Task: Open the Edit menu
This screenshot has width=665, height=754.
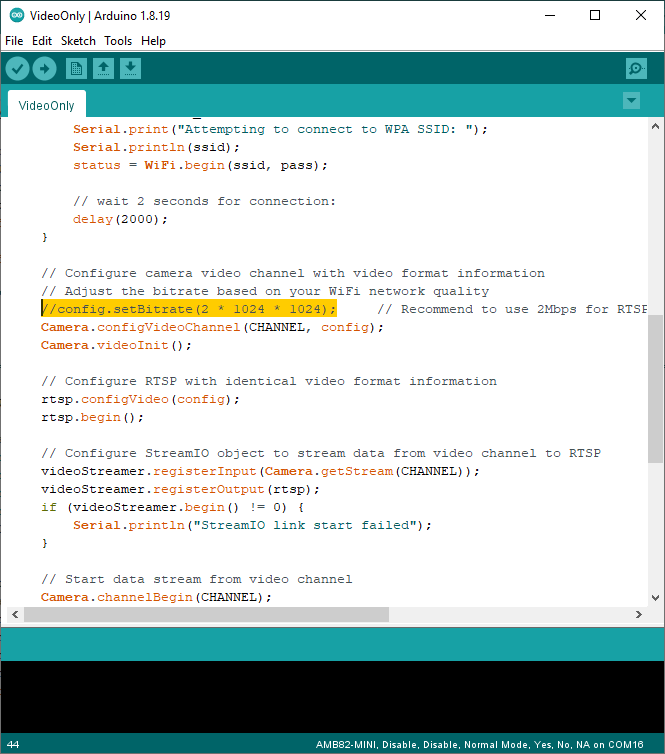Action: click(42, 41)
